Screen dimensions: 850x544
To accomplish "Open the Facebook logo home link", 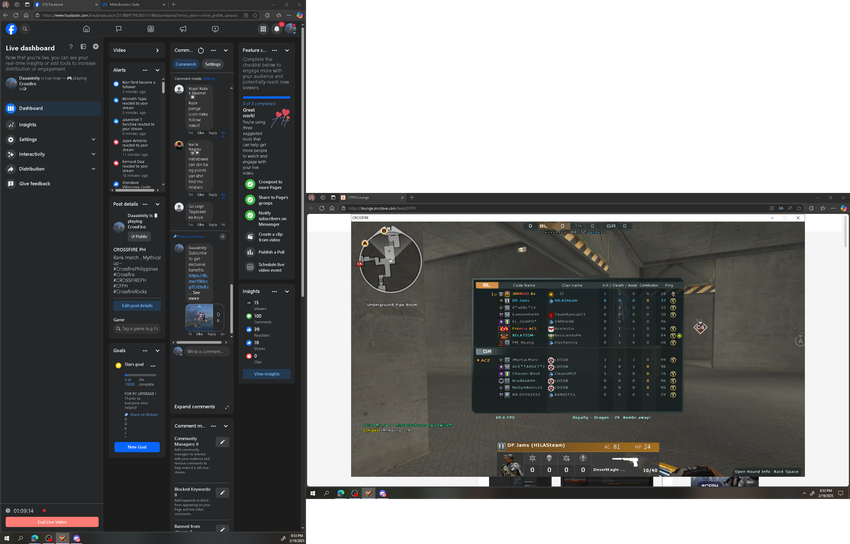I will click(x=11, y=29).
